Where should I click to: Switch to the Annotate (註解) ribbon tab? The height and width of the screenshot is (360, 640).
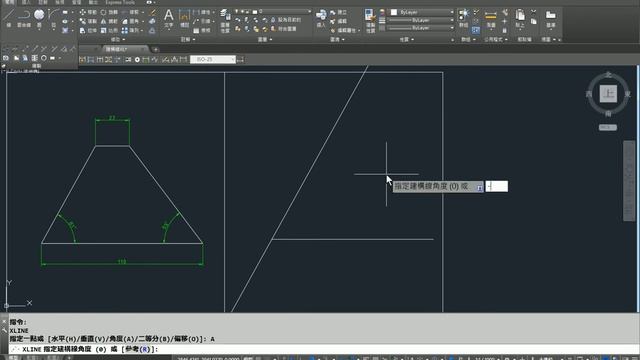42,2
